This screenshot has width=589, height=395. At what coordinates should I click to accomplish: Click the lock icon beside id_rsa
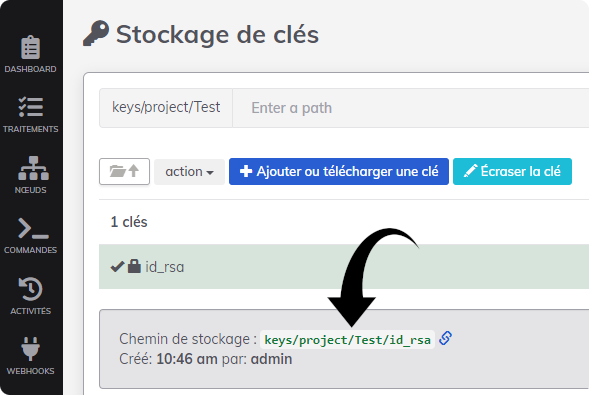134,266
